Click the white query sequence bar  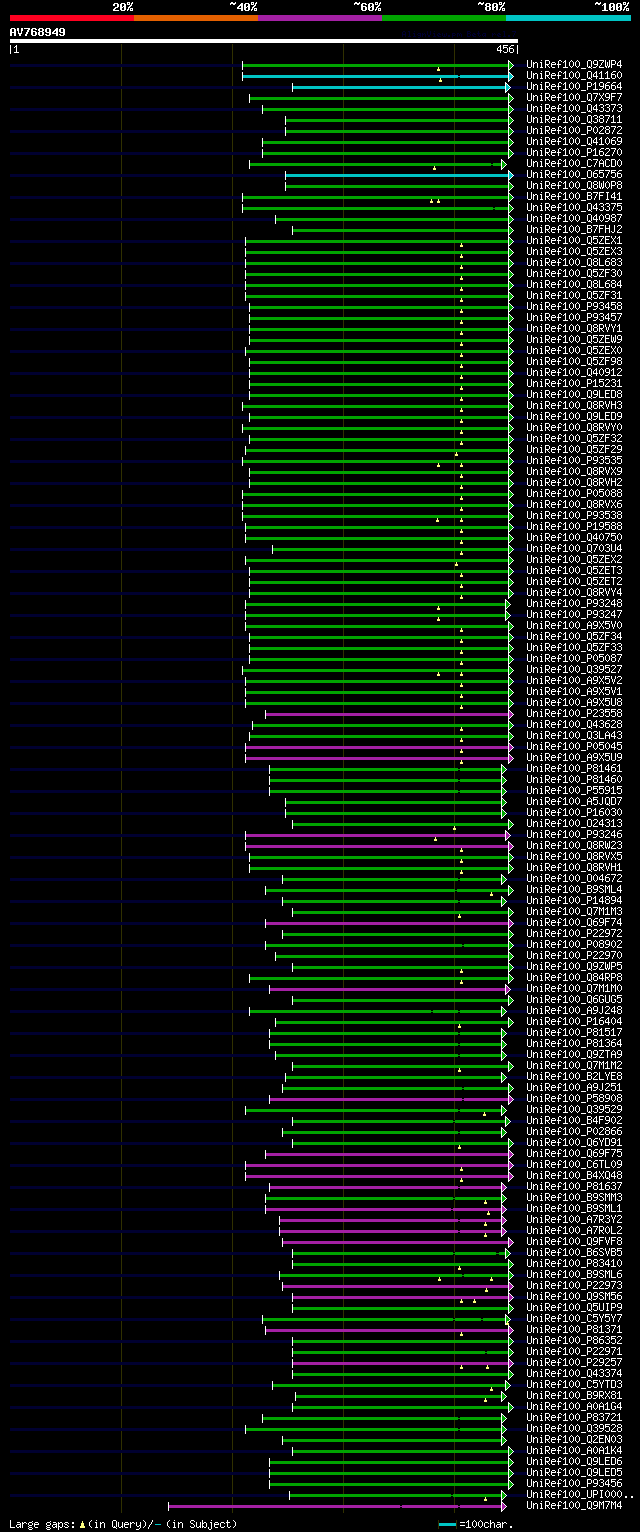point(264,41)
